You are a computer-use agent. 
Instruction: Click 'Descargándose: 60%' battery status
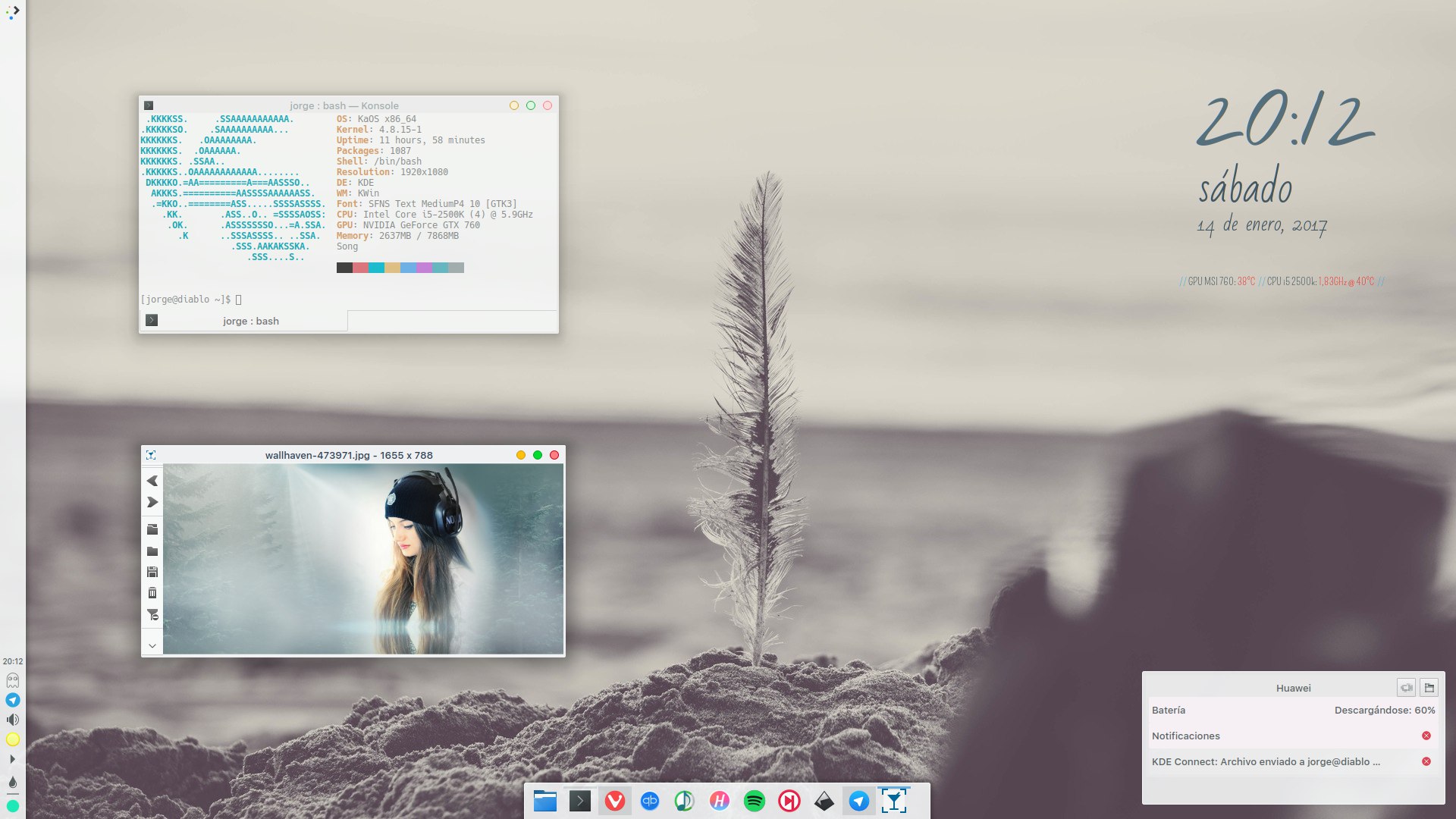(1385, 711)
